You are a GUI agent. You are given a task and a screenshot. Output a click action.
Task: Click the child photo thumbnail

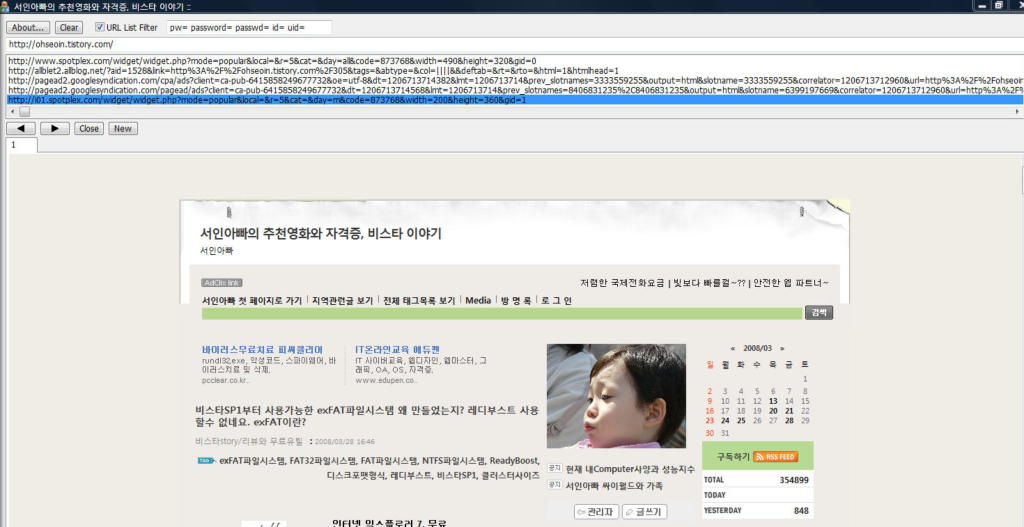pos(616,396)
